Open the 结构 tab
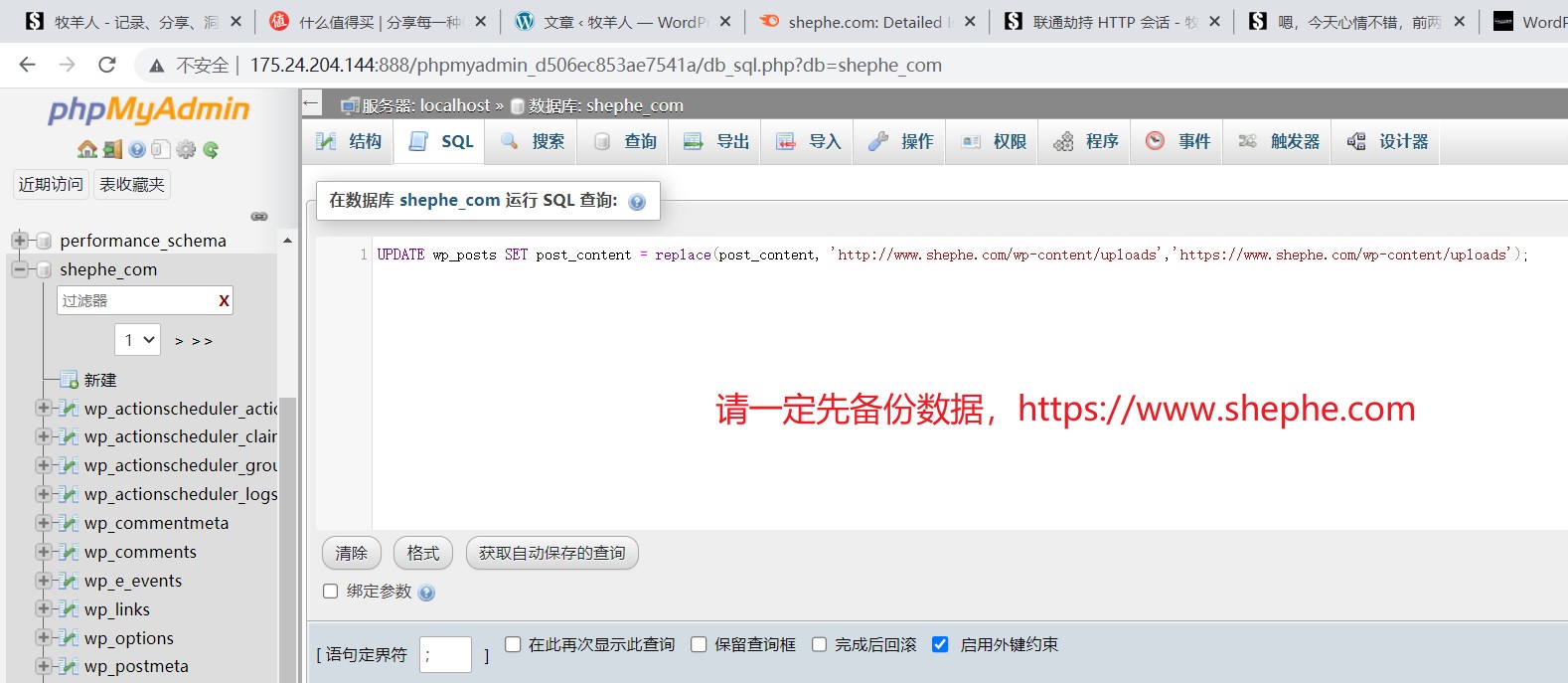The width and height of the screenshot is (1568, 683). (x=349, y=142)
